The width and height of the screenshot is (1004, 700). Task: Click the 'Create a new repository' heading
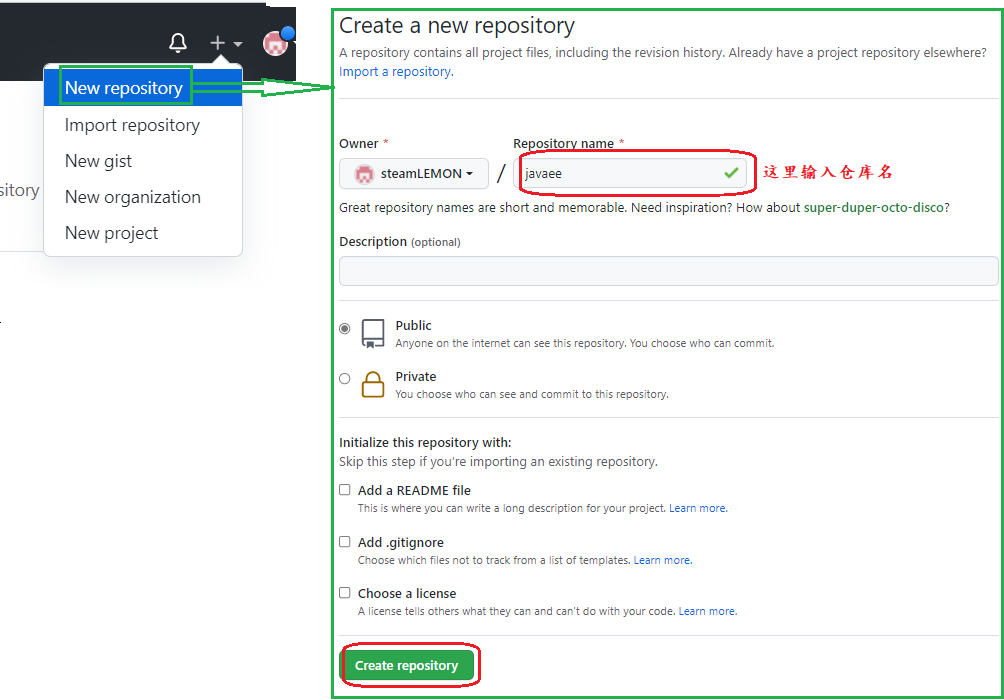457,26
